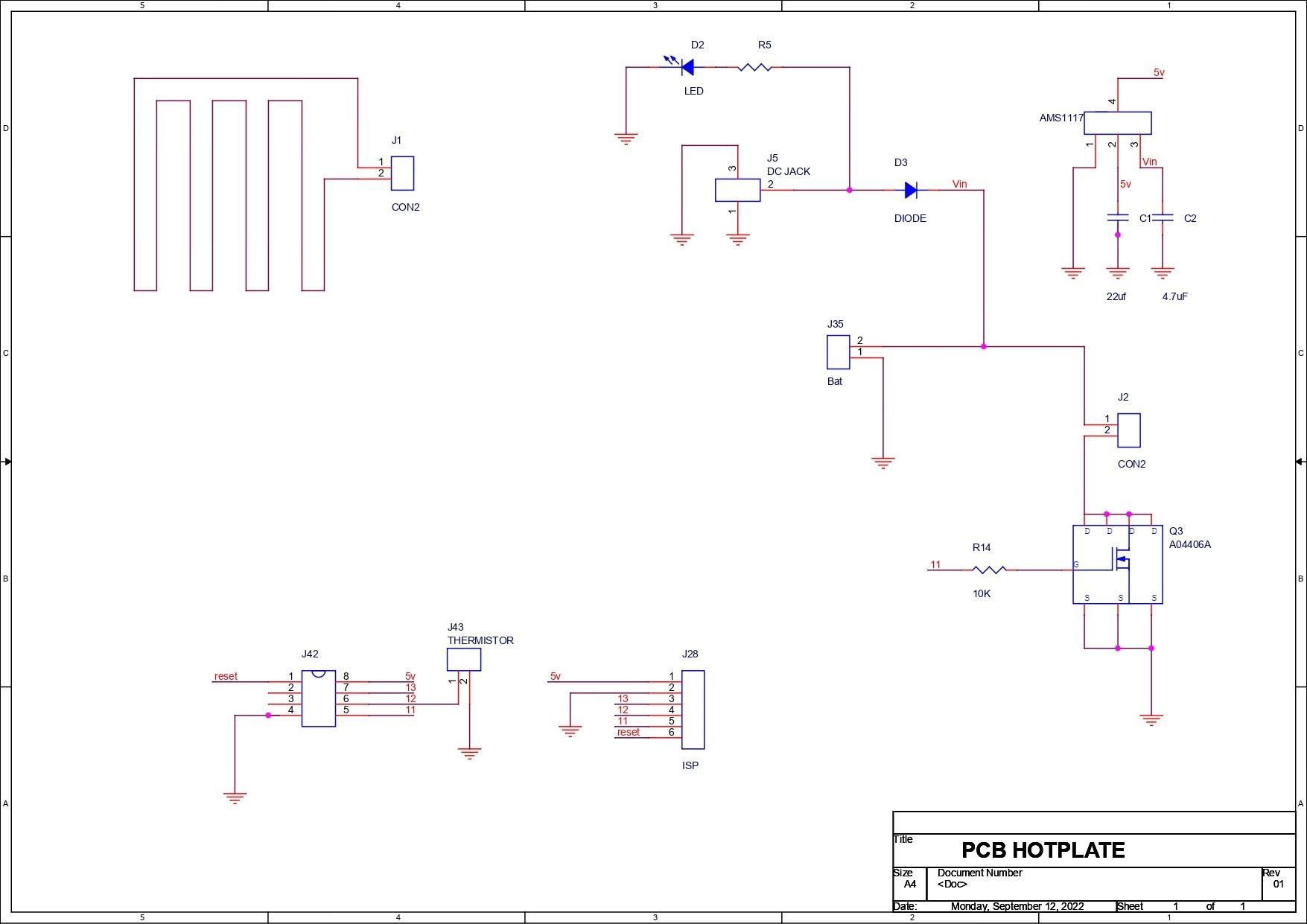
Task: Click the CON2 connector J1
Action: click(403, 172)
